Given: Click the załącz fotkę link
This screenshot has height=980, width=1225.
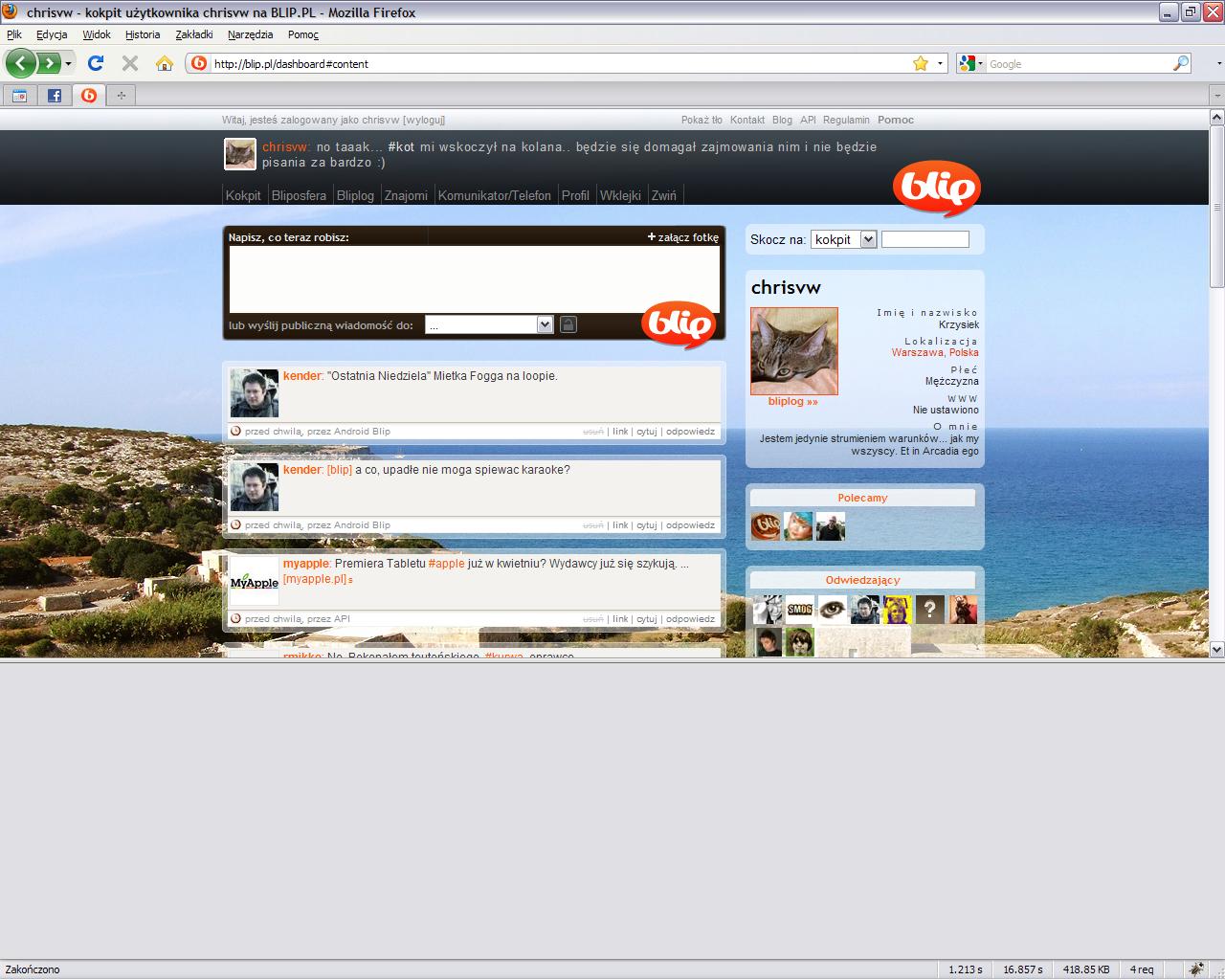Looking at the screenshot, I should coord(683,237).
